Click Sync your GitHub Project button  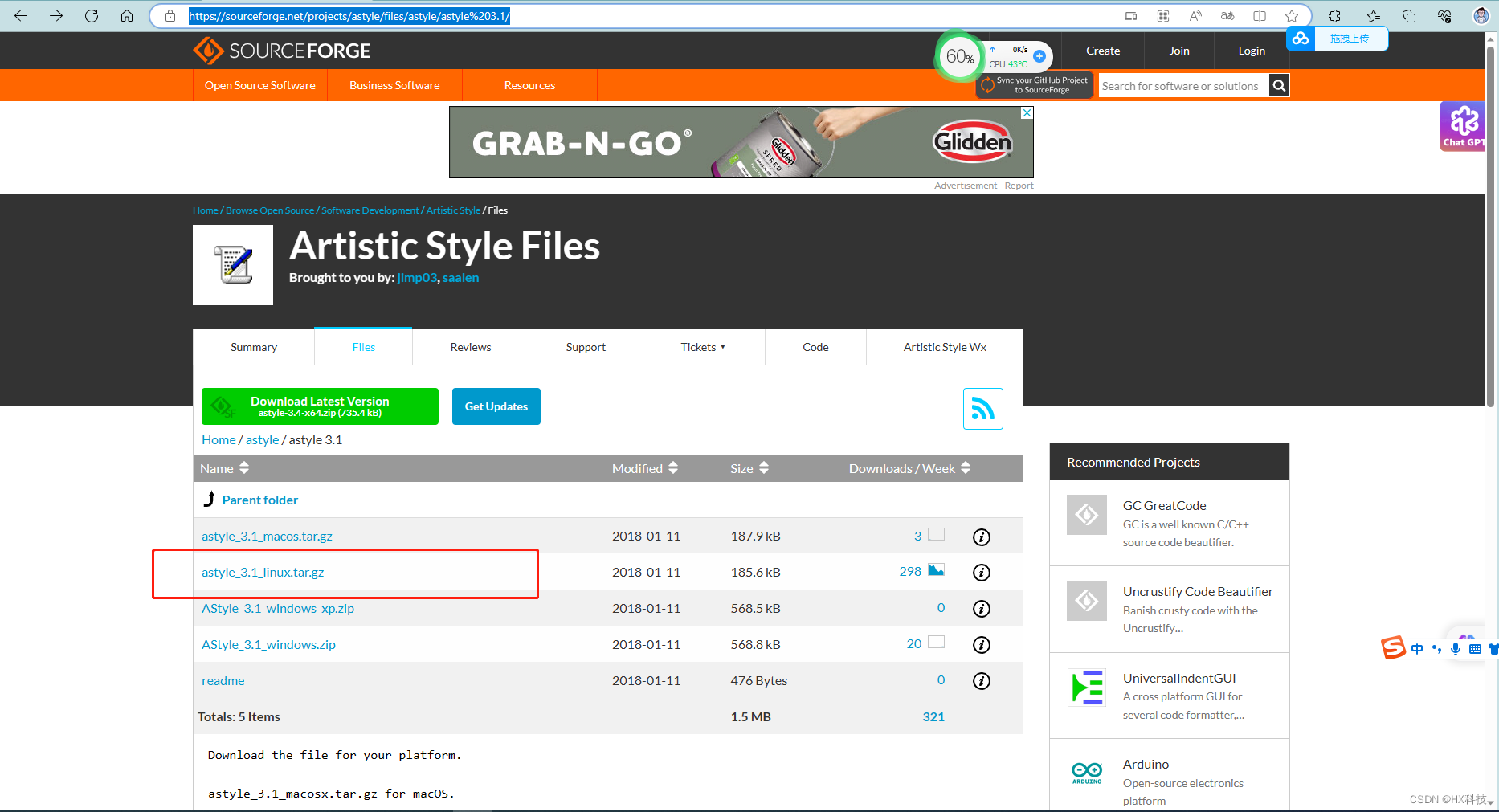pyautogui.click(x=1035, y=85)
